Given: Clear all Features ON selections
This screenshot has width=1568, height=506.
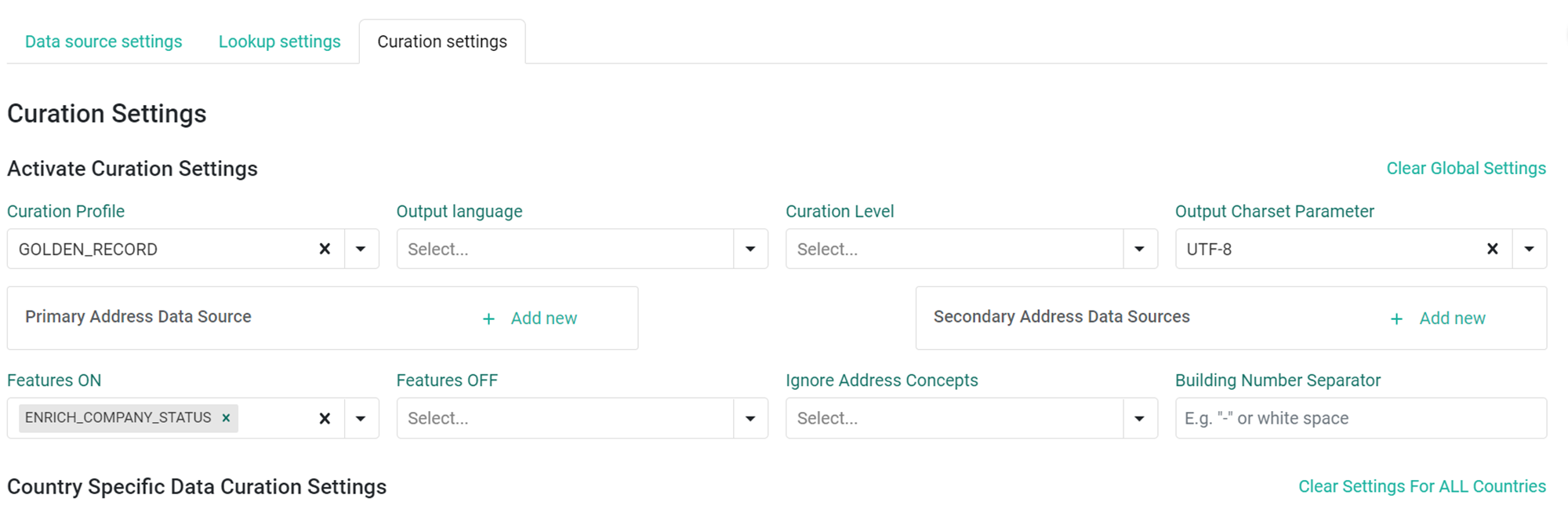Looking at the screenshot, I should (x=325, y=418).
